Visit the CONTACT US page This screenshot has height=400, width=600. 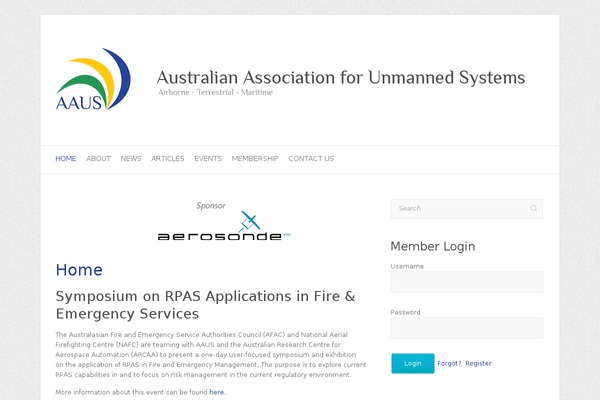(x=311, y=159)
